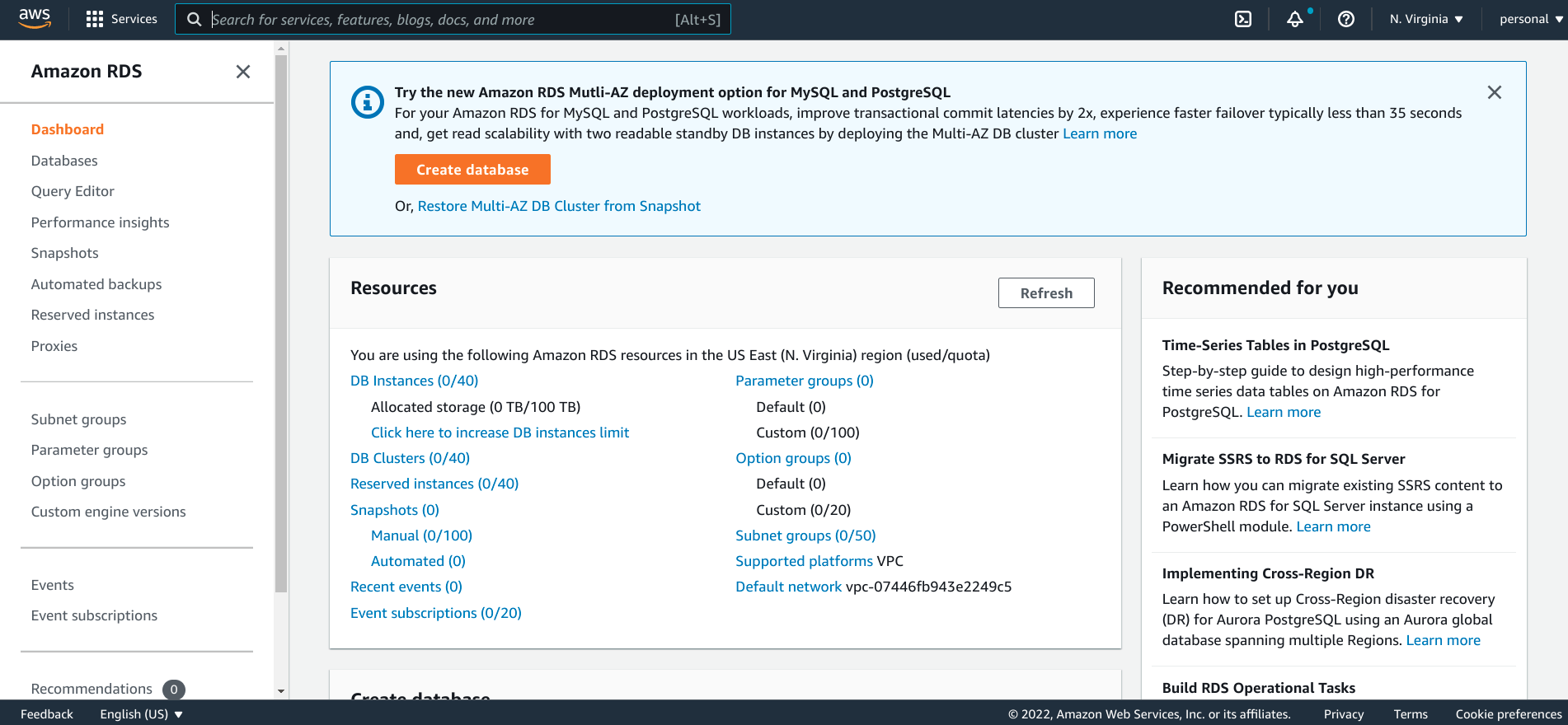This screenshot has width=1568, height=725.
Task: Click the sidebar scrollbar down arrow
Action: coord(281,691)
